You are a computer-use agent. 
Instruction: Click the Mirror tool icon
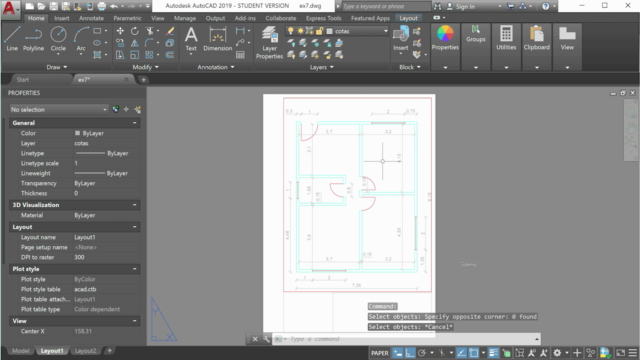(x=135, y=43)
